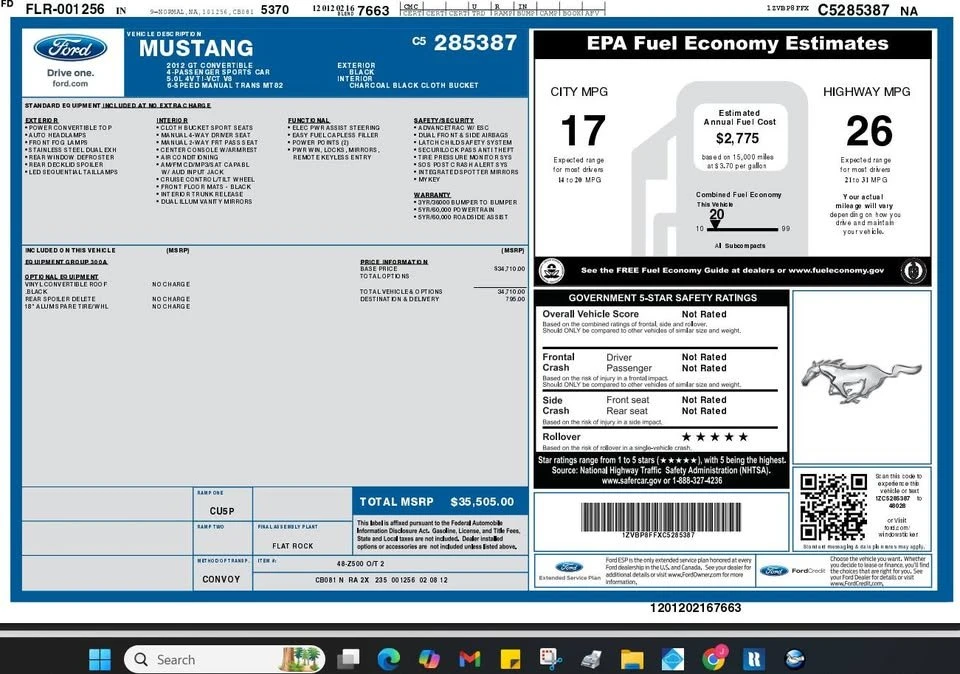This screenshot has width=960, height=674.
Task: Click the CU5P ramp one code
Action: pyautogui.click(x=222, y=511)
